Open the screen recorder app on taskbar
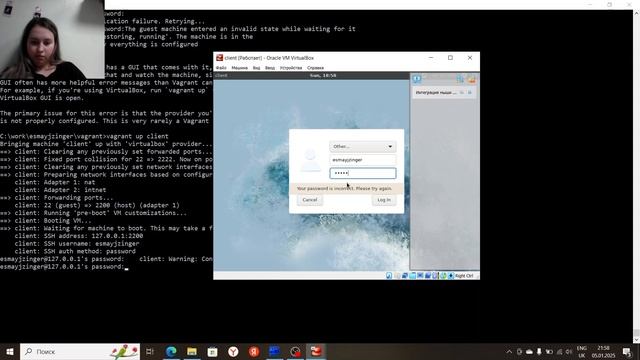 point(296,351)
